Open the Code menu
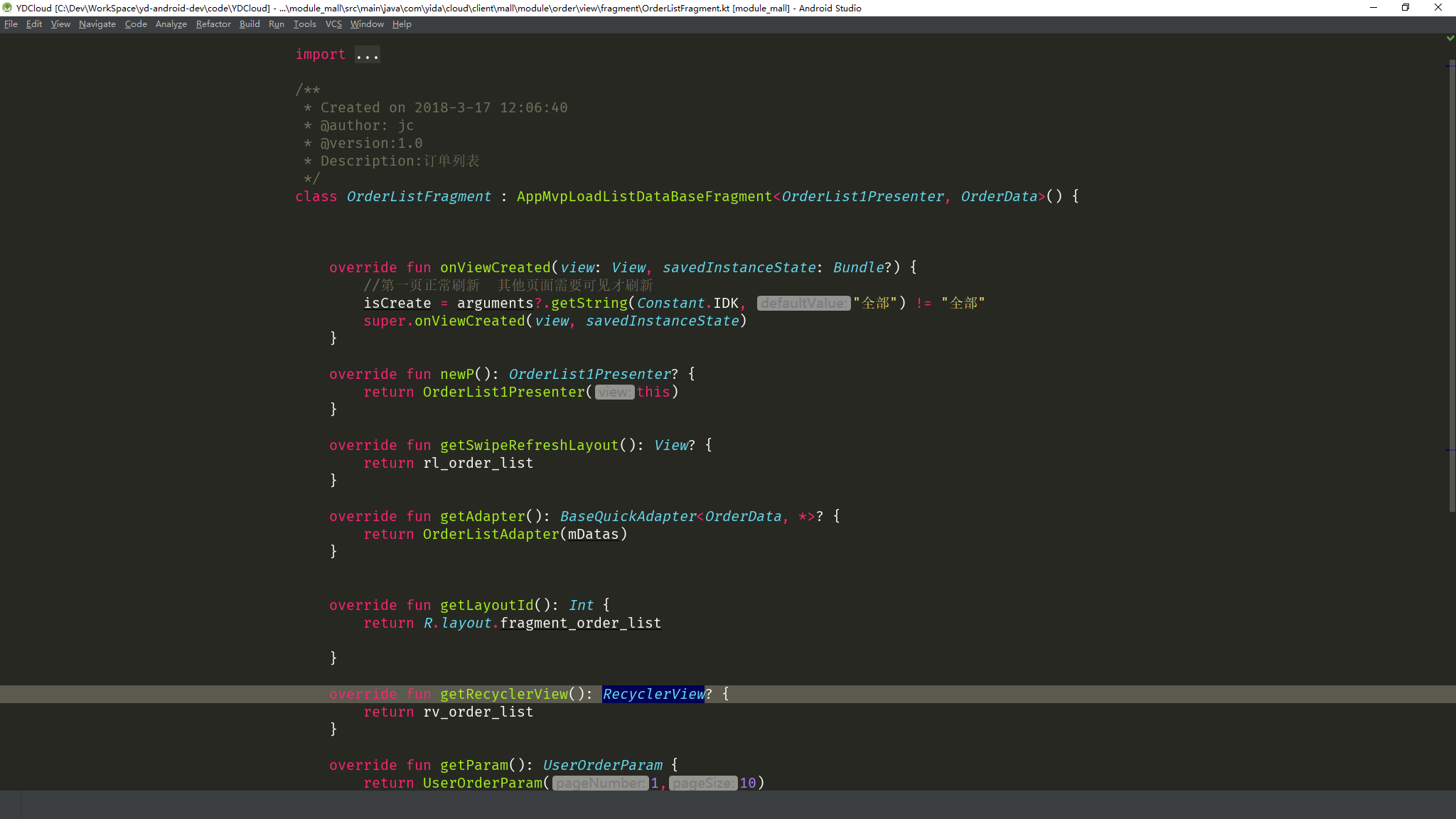This screenshot has width=1456, height=819. (x=135, y=23)
